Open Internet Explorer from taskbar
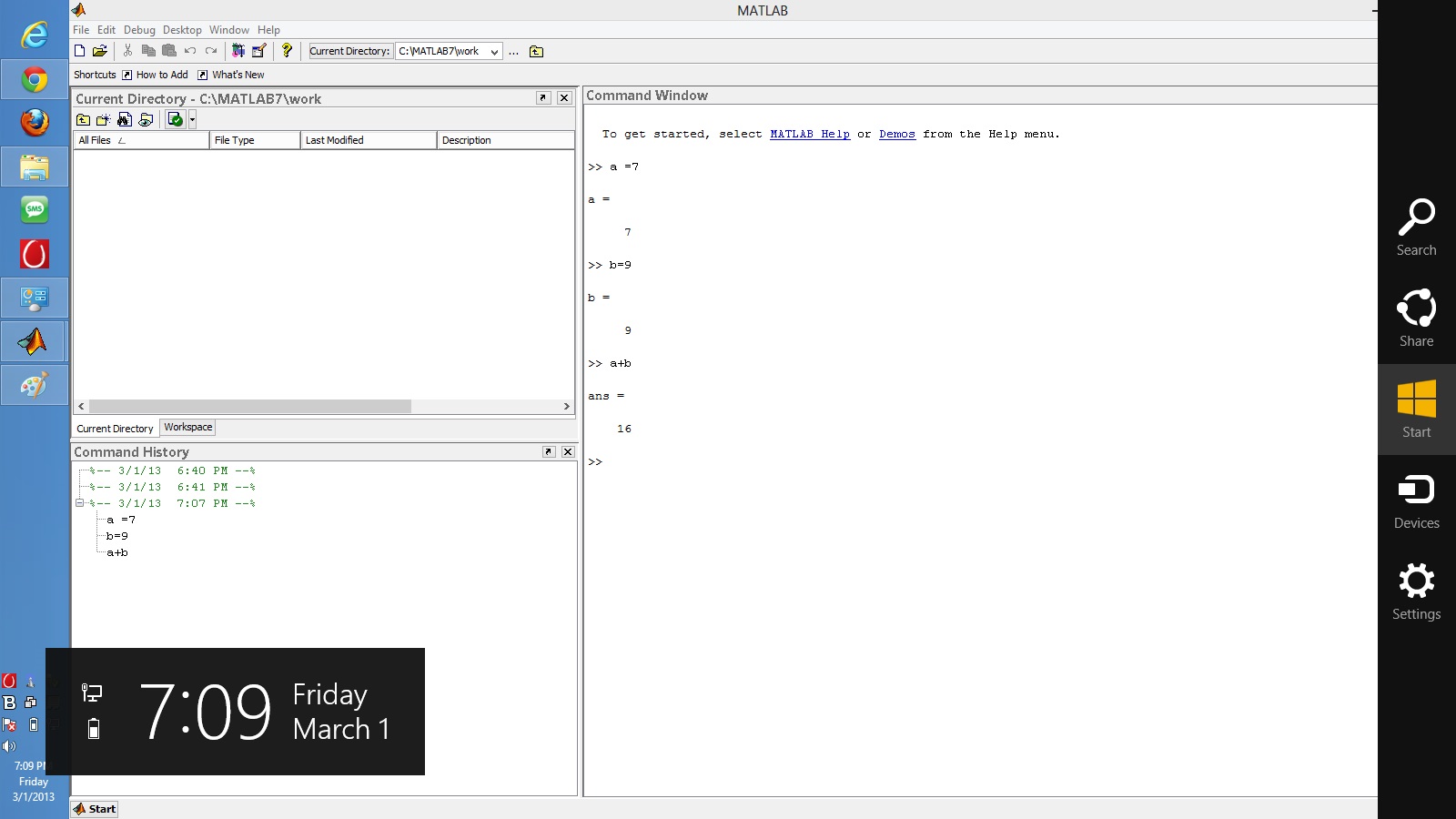This screenshot has height=819, width=1456. click(35, 35)
